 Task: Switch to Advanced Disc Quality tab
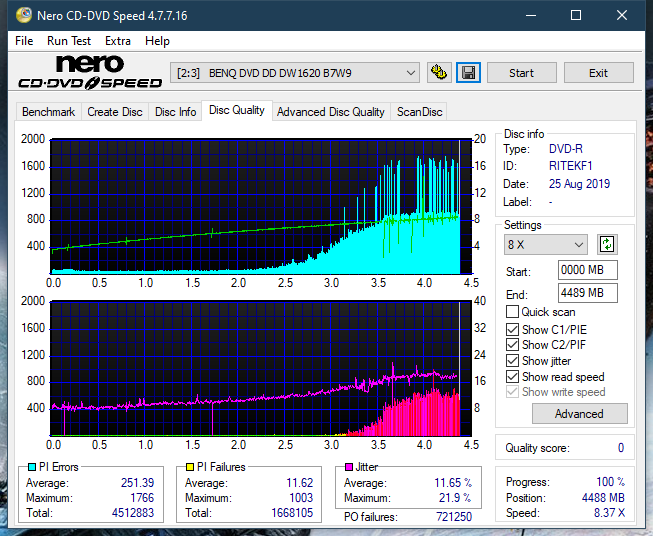coord(331,112)
